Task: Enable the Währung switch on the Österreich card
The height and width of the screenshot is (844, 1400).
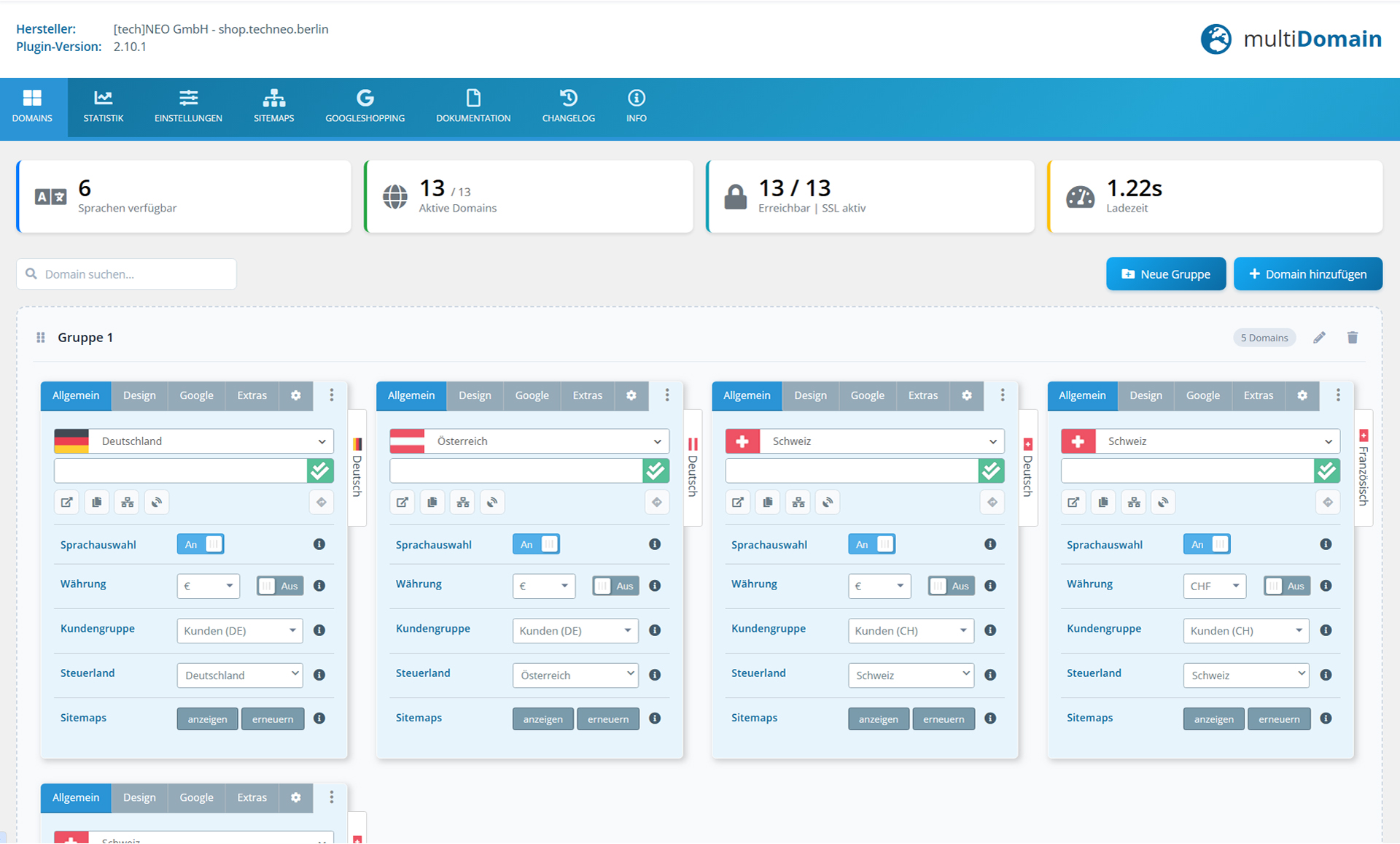Action: tap(615, 586)
